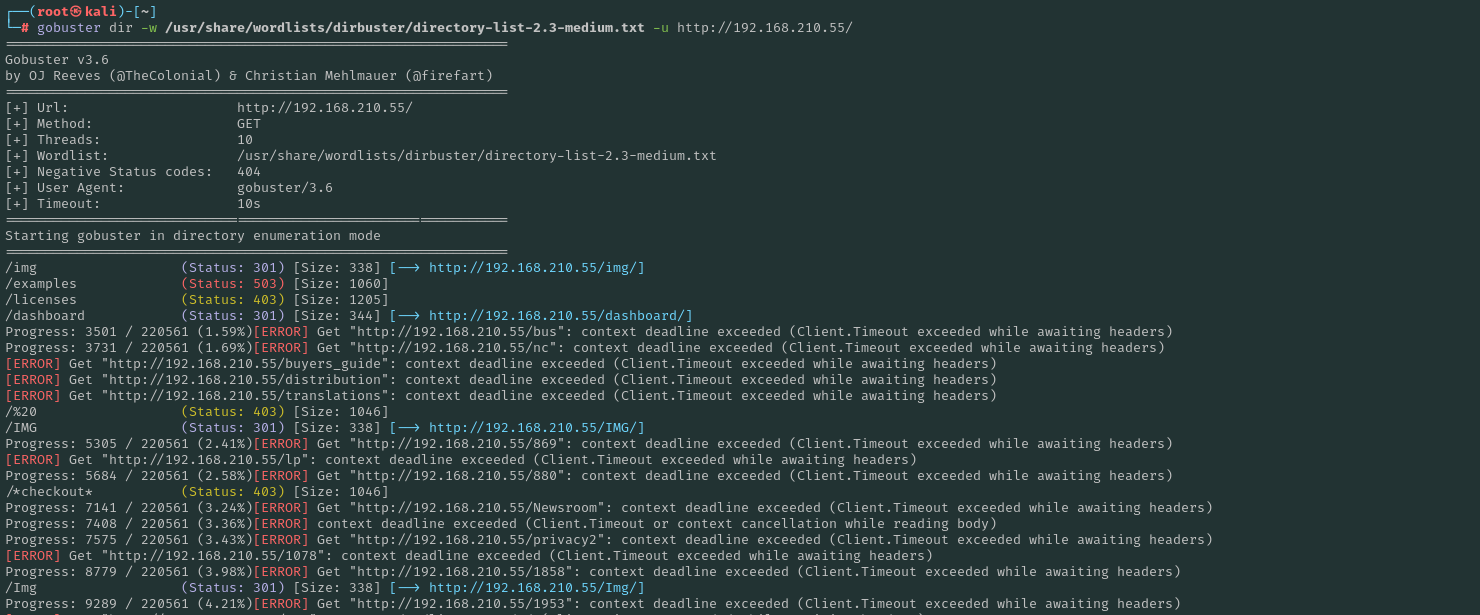Click the URL value beside the Url label

coord(324,108)
